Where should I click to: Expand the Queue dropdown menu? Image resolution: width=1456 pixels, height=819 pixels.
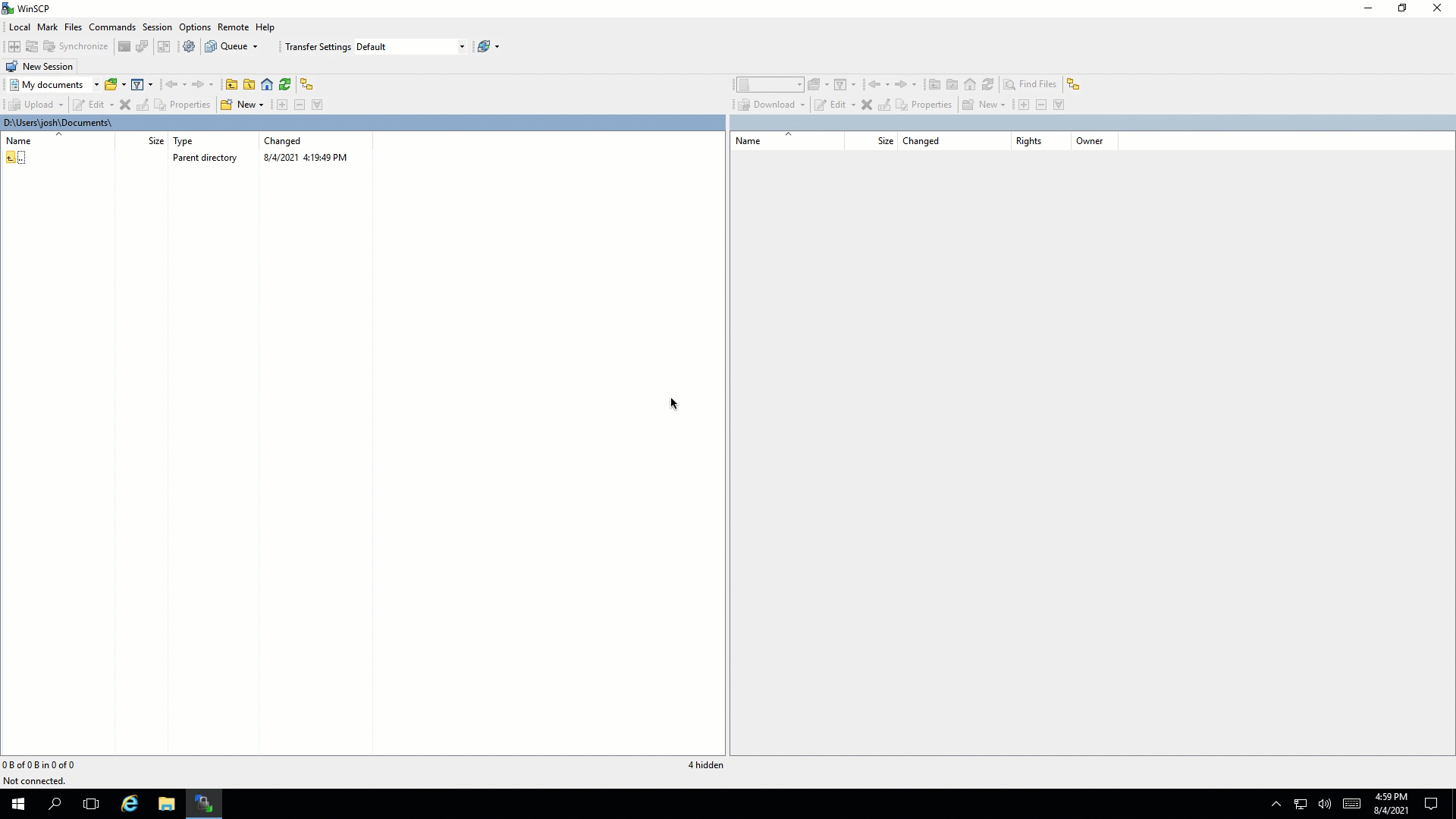coord(256,47)
